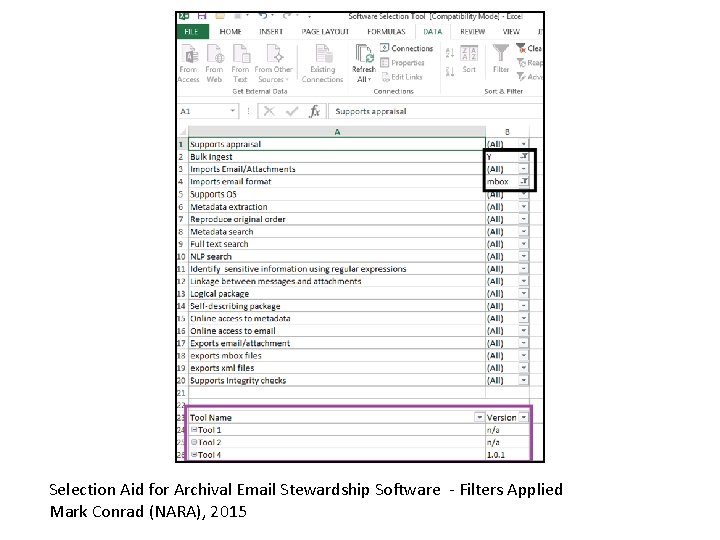The width and height of the screenshot is (720, 540).
Task: Collapse the Tool 1 row
Action: (x=194, y=430)
